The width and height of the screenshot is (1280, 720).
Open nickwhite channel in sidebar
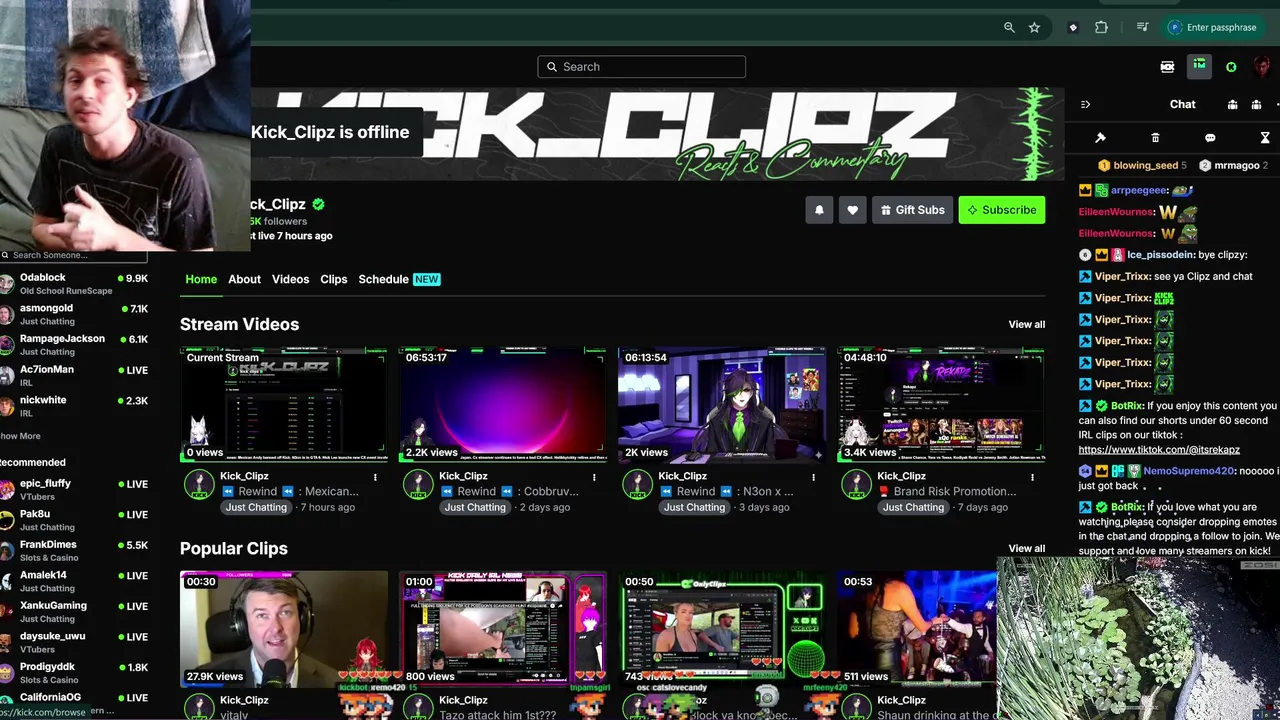75,406
